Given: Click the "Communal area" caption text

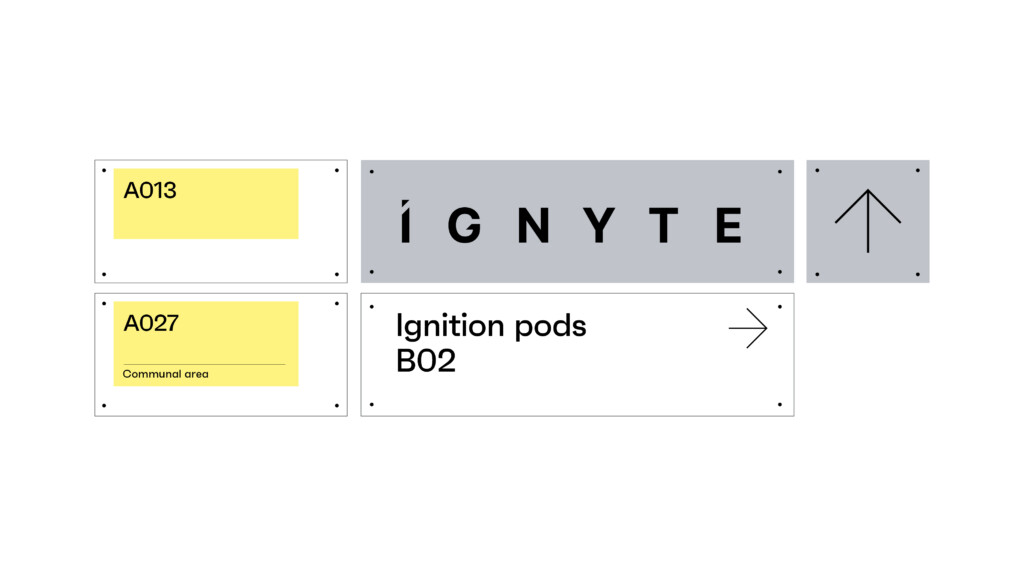Looking at the screenshot, I should (x=166, y=374).
